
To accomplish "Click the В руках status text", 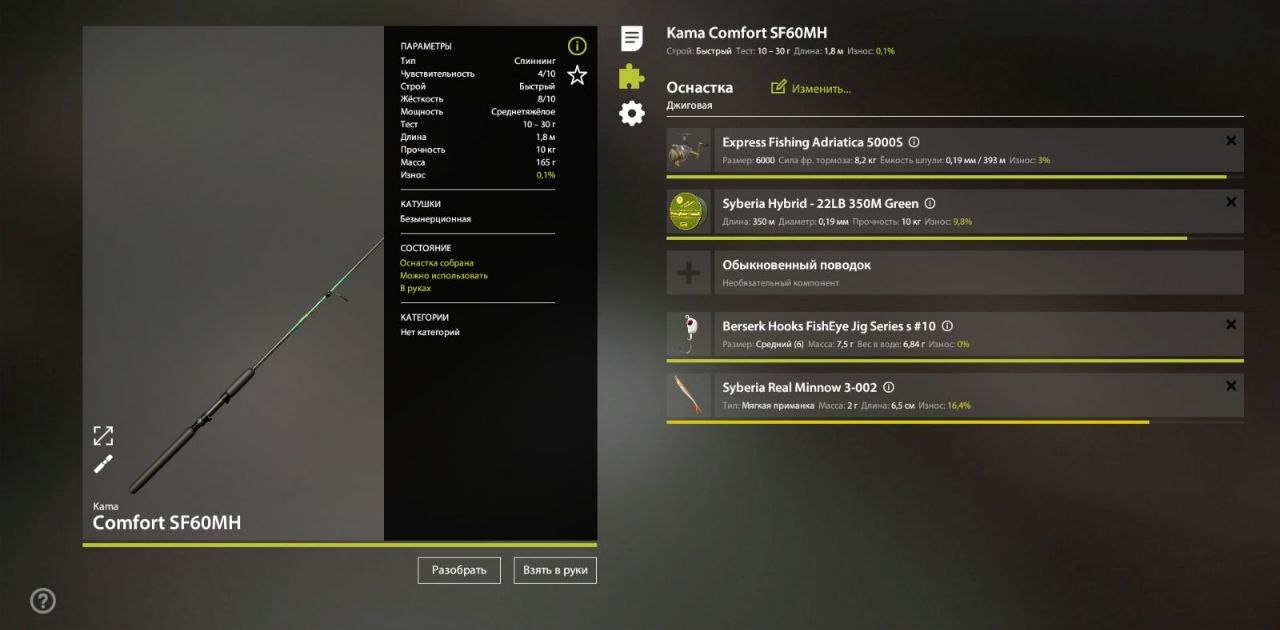I will click(x=415, y=288).
